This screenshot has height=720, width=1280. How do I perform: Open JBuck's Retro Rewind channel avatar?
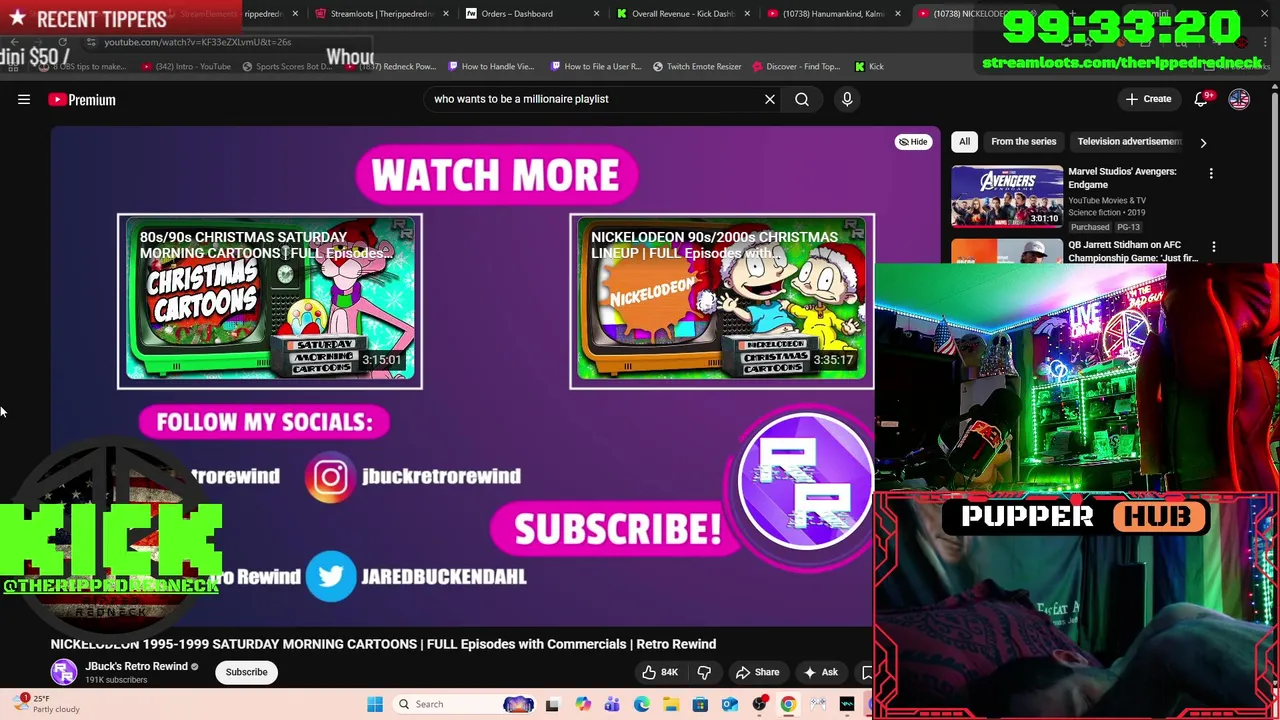coord(64,672)
